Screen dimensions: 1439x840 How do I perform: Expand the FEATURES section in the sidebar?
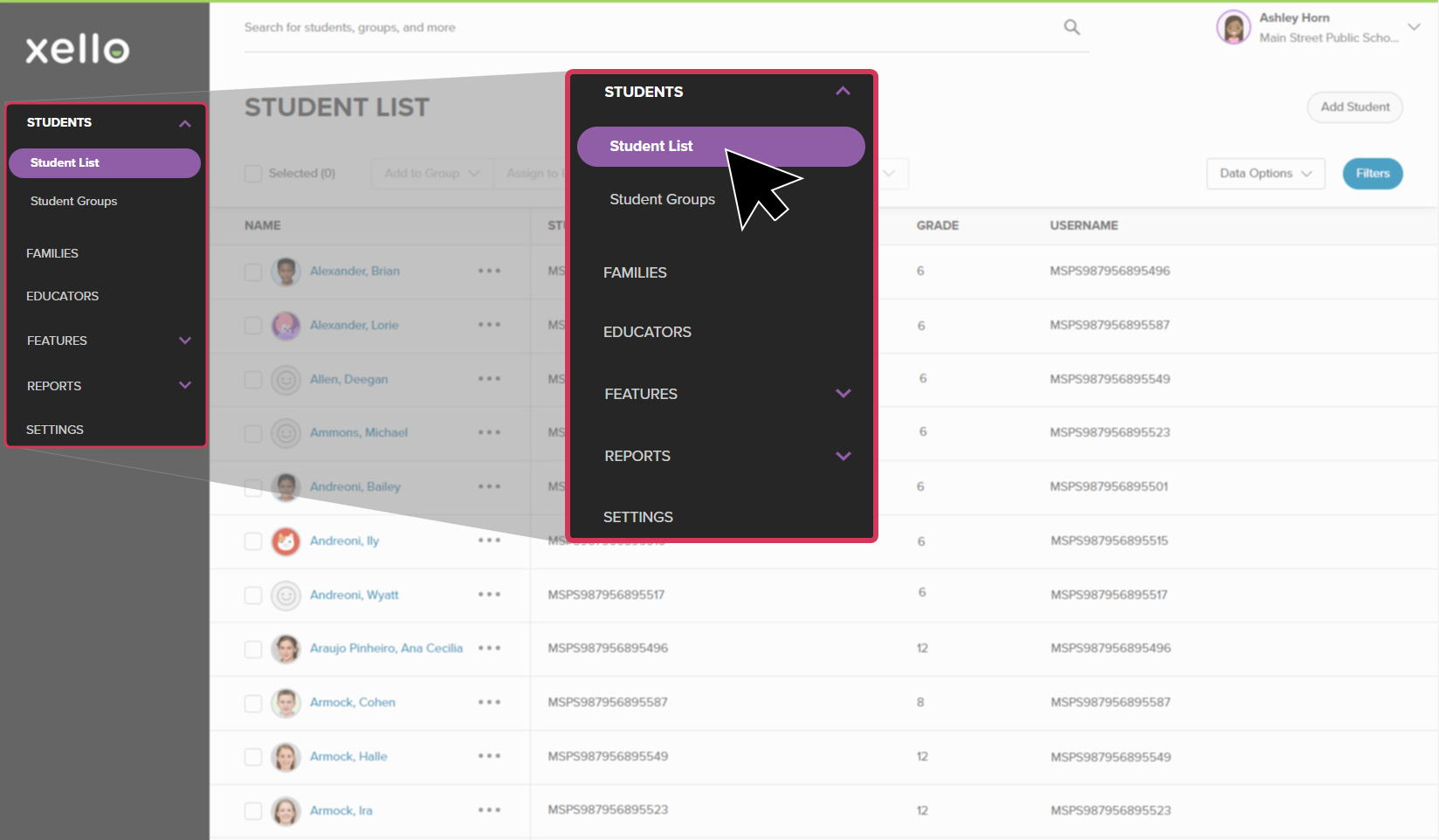pyautogui.click(x=185, y=341)
